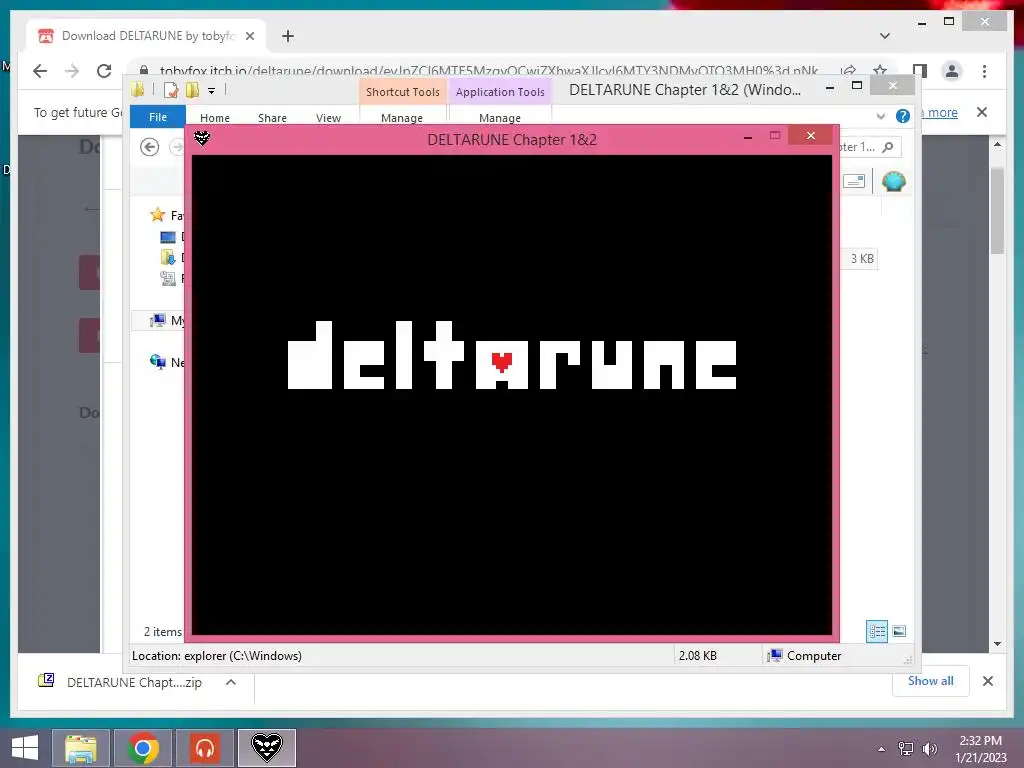
Task: Close the DELTARUNE game window
Action: click(x=810, y=135)
